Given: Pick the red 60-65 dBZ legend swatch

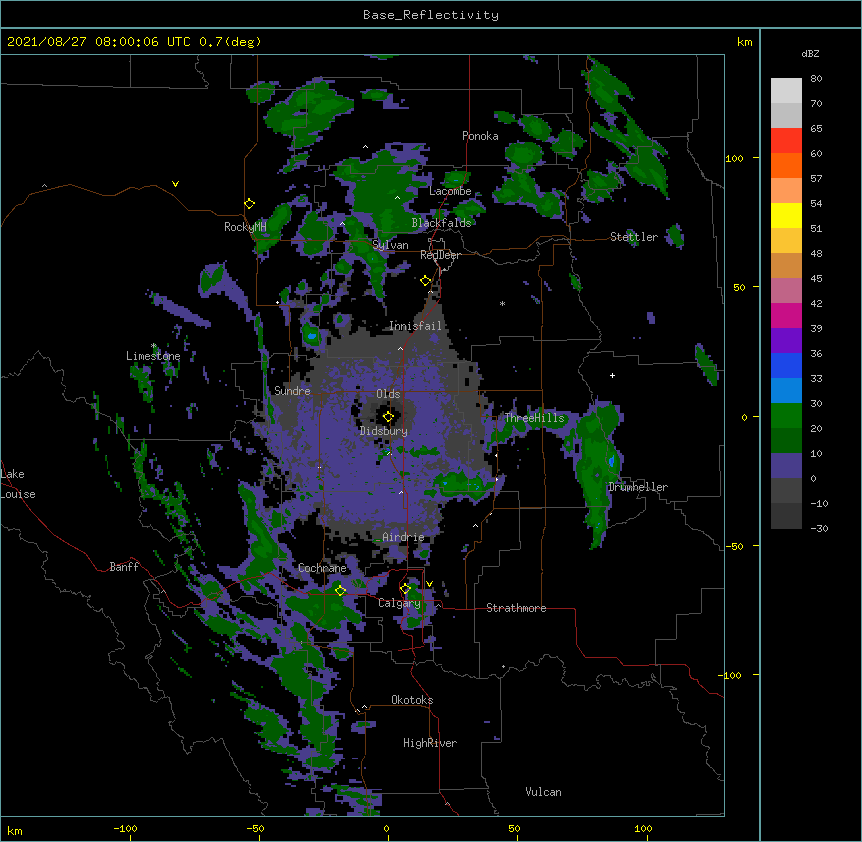Looking at the screenshot, I should pyautogui.click(x=786, y=141).
